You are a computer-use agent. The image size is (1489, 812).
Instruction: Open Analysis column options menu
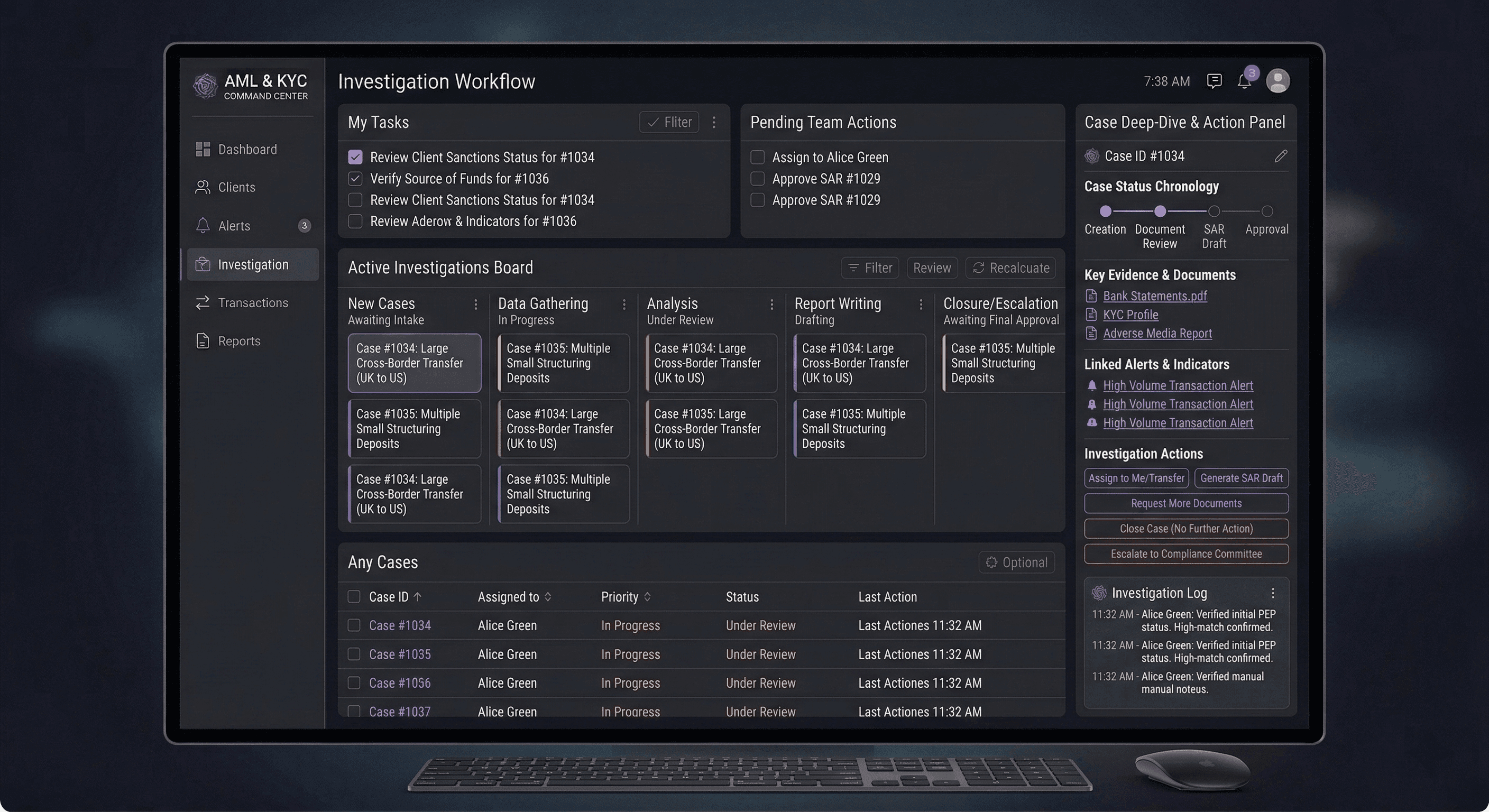pyautogui.click(x=771, y=304)
